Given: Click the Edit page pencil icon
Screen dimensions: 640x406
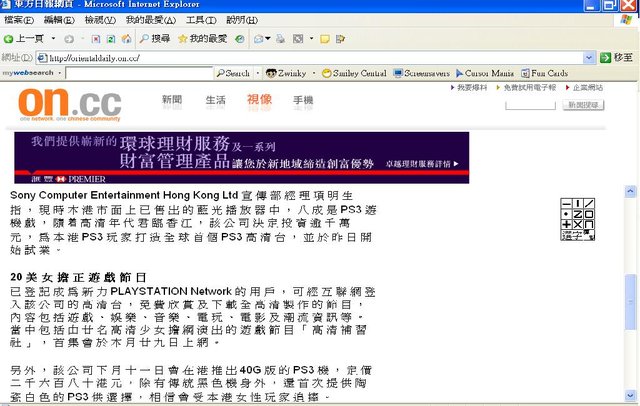Looking at the screenshot, I should 340,39.
